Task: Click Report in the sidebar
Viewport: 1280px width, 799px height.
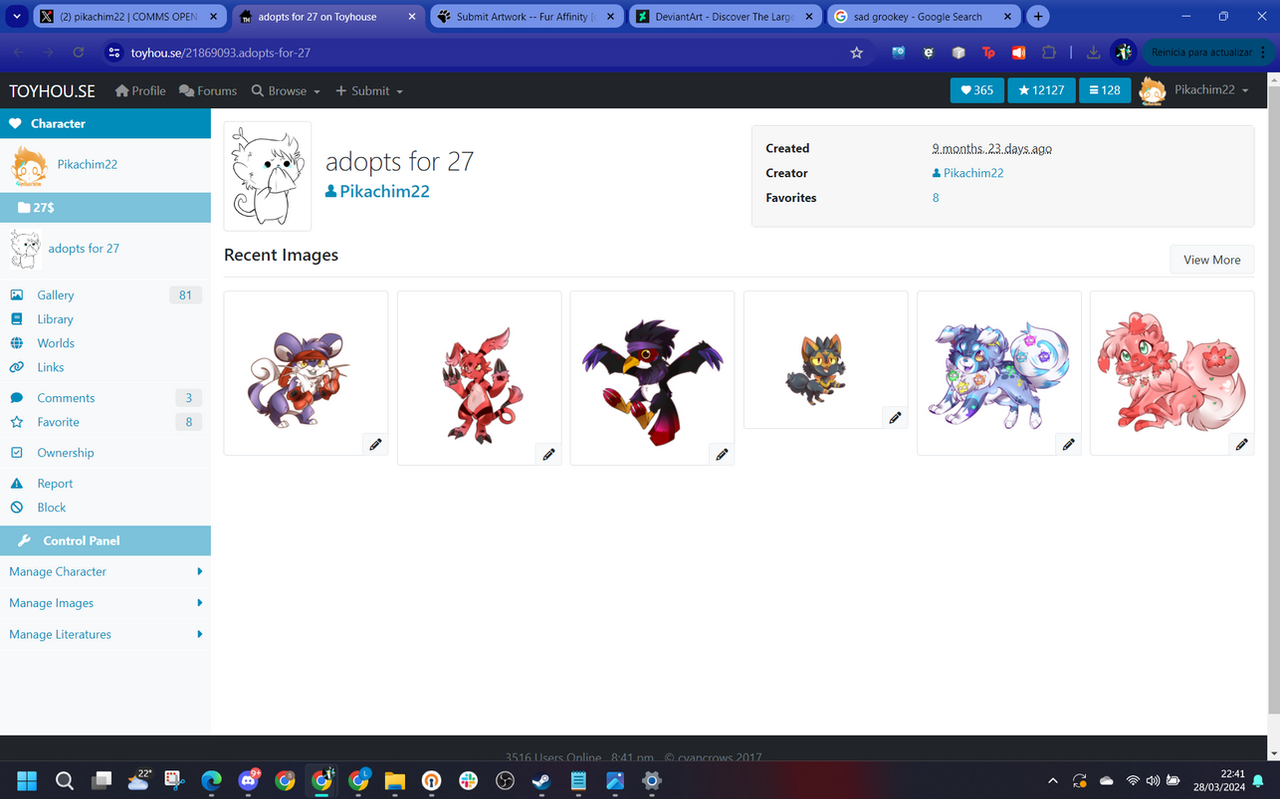Action: 55,484
